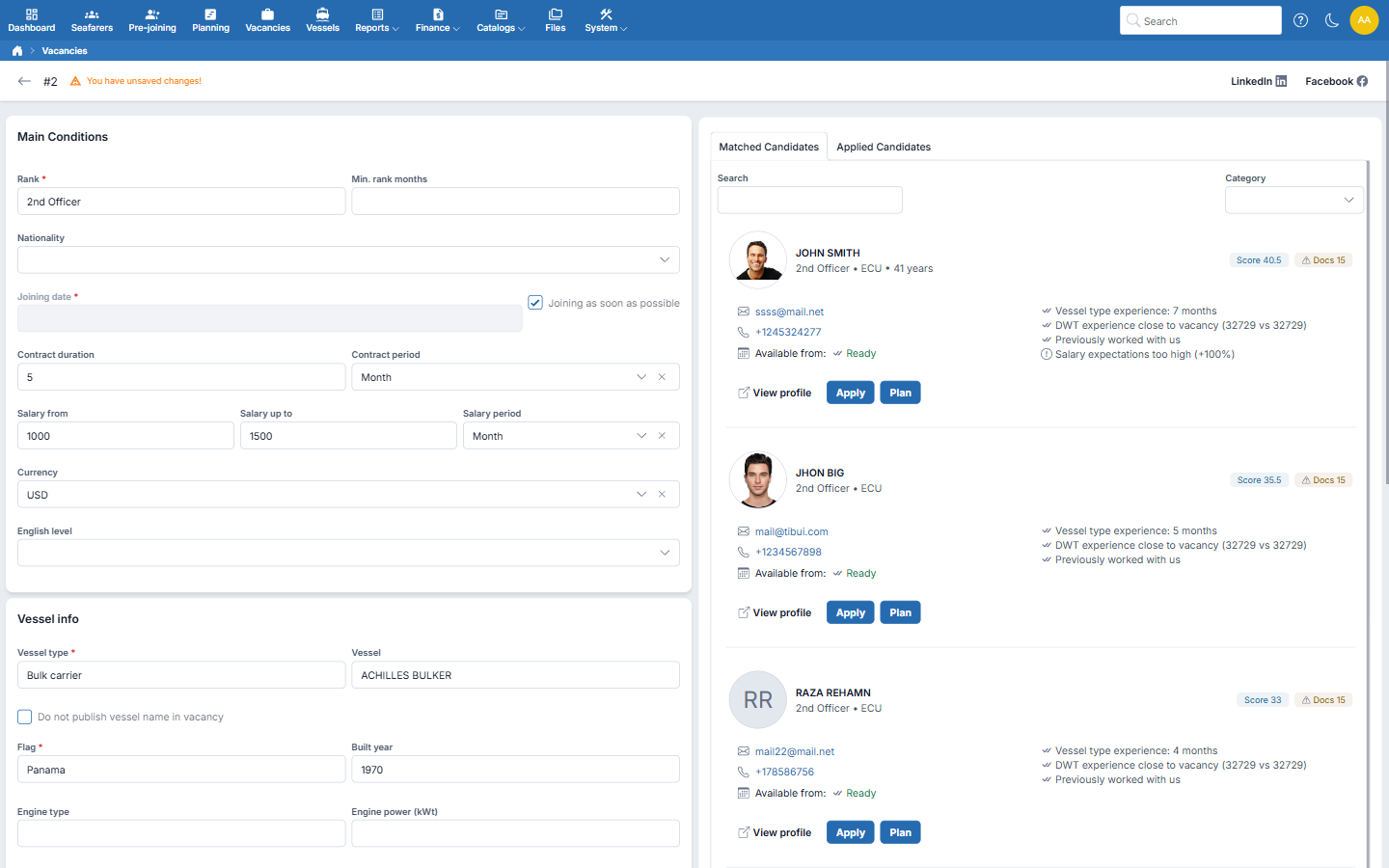Check Do not publish vessel name in vacancy
The width and height of the screenshot is (1389, 868).
coord(25,717)
